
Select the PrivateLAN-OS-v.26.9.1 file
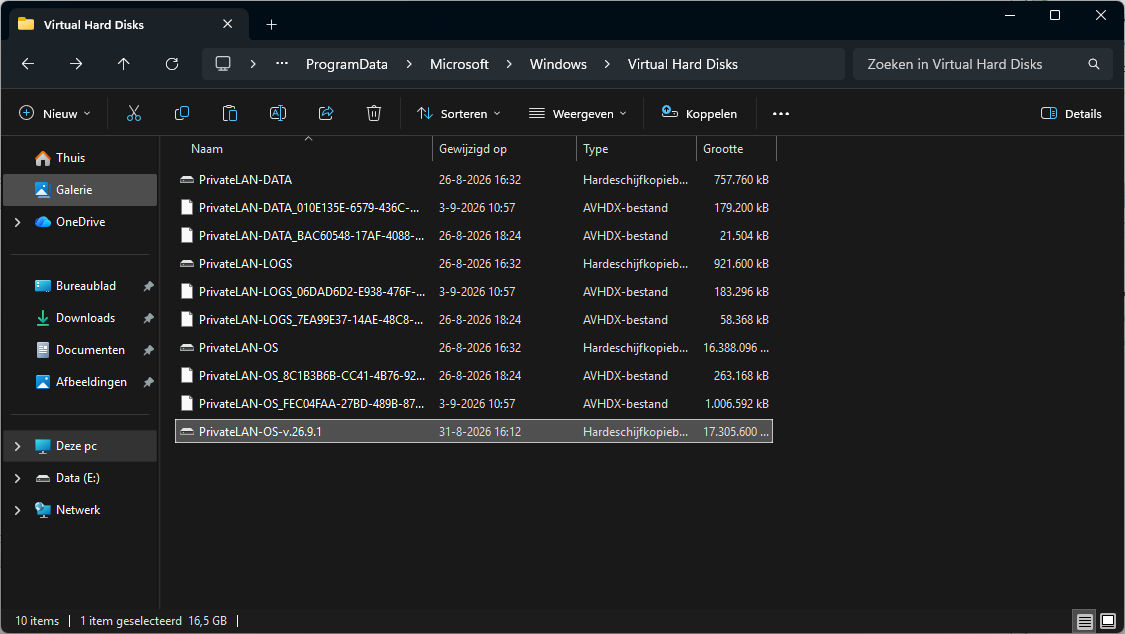tap(474, 432)
